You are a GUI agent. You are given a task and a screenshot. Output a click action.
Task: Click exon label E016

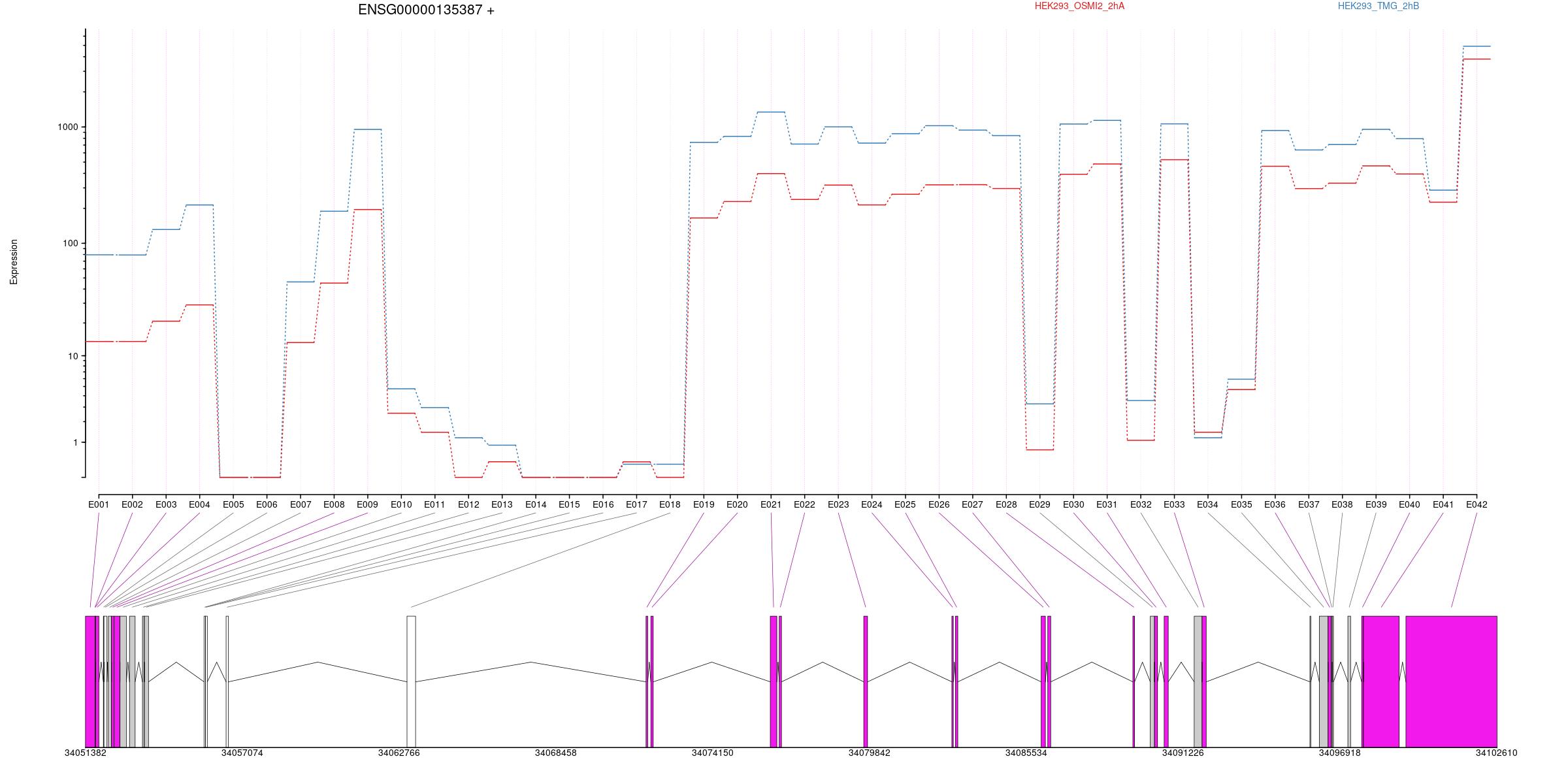point(603,504)
